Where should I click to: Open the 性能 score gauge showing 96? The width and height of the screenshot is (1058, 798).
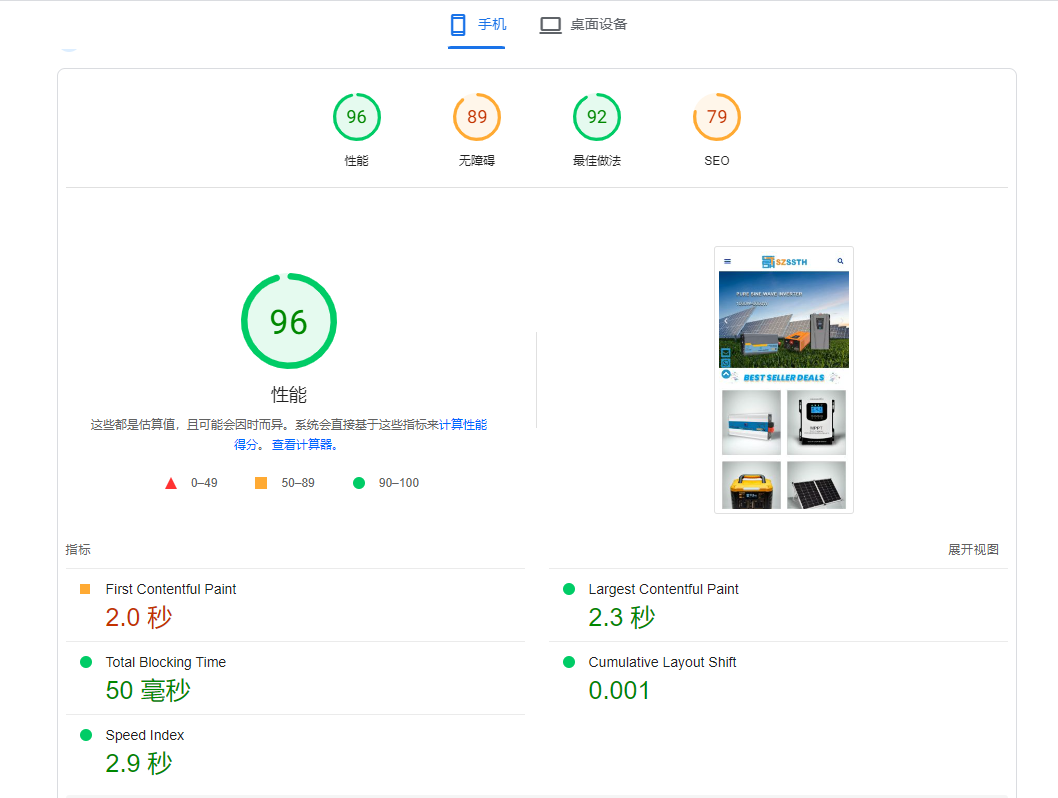point(357,116)
